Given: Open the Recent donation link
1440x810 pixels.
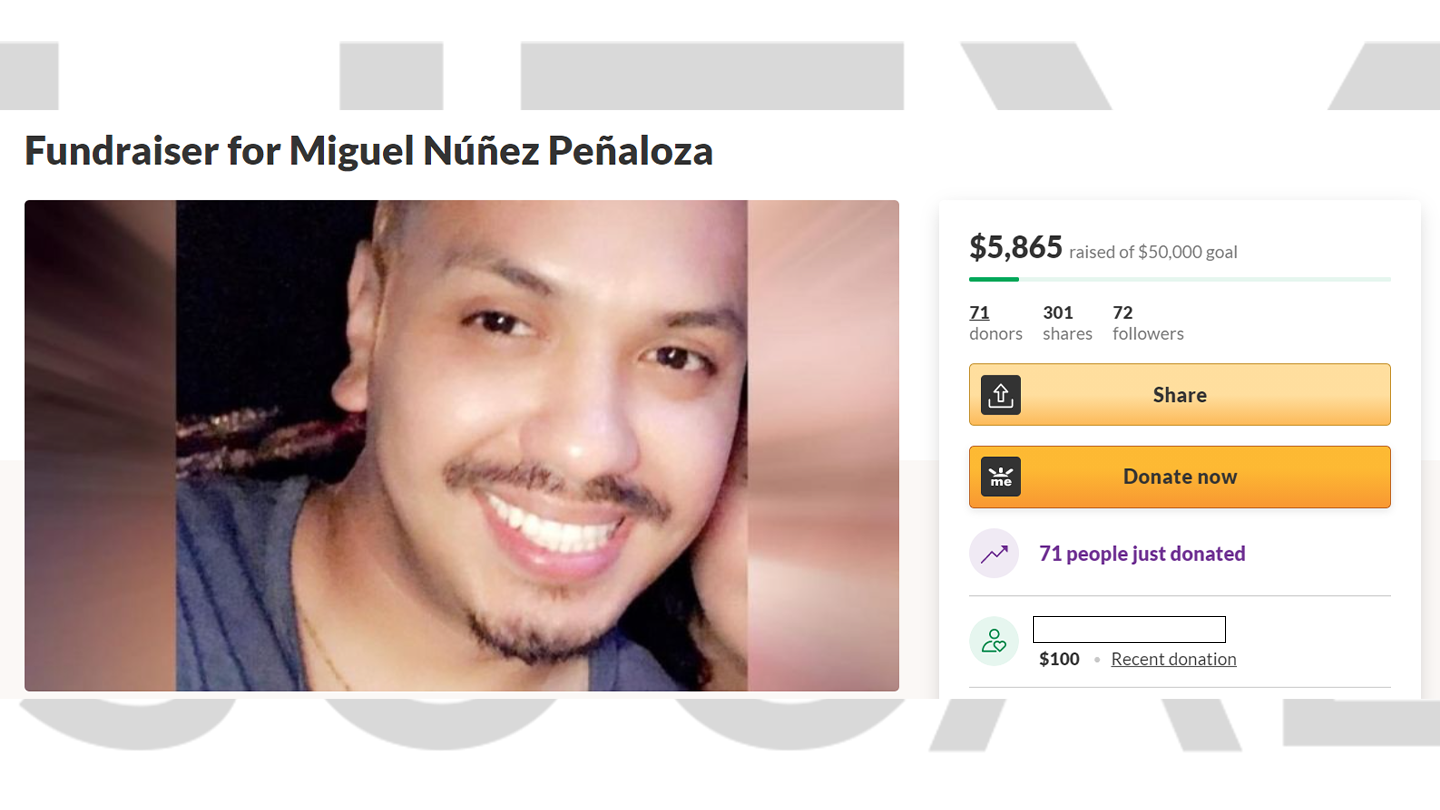Looking at the screenshot, I should pyautogui.click(x=1174, y=659).
